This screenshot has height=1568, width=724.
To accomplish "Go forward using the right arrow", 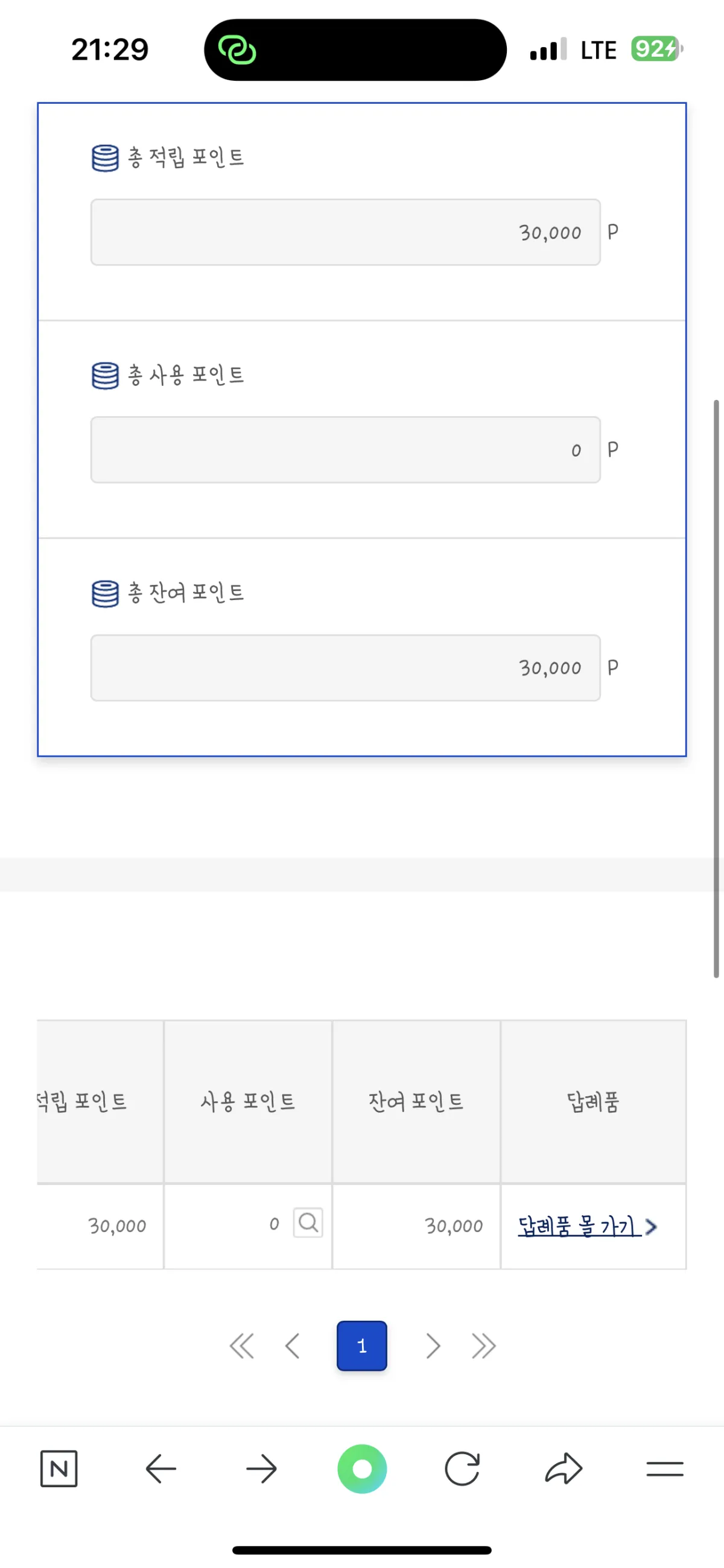I will click(x=261, y=1468).
